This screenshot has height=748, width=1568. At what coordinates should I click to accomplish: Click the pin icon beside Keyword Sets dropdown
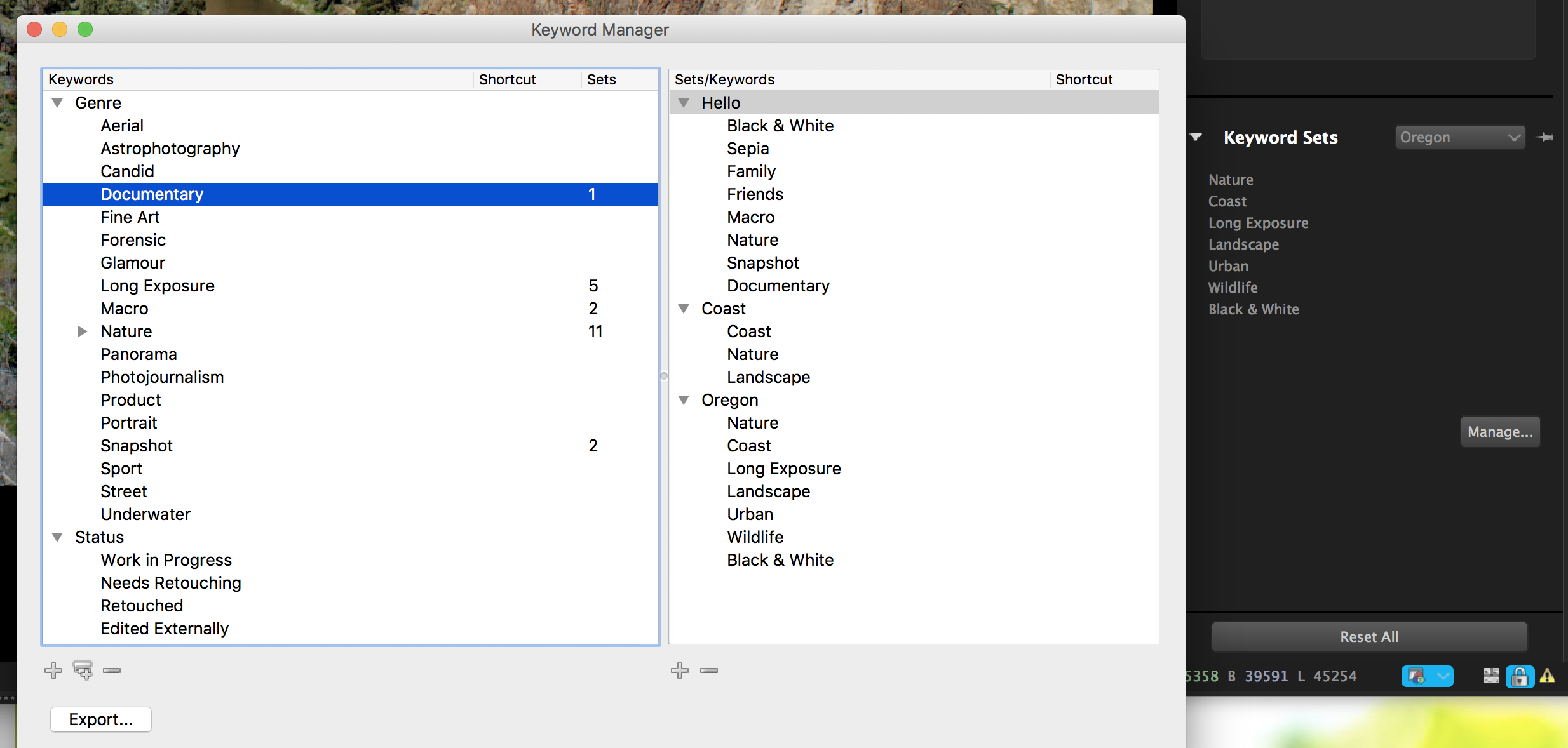1545,137
